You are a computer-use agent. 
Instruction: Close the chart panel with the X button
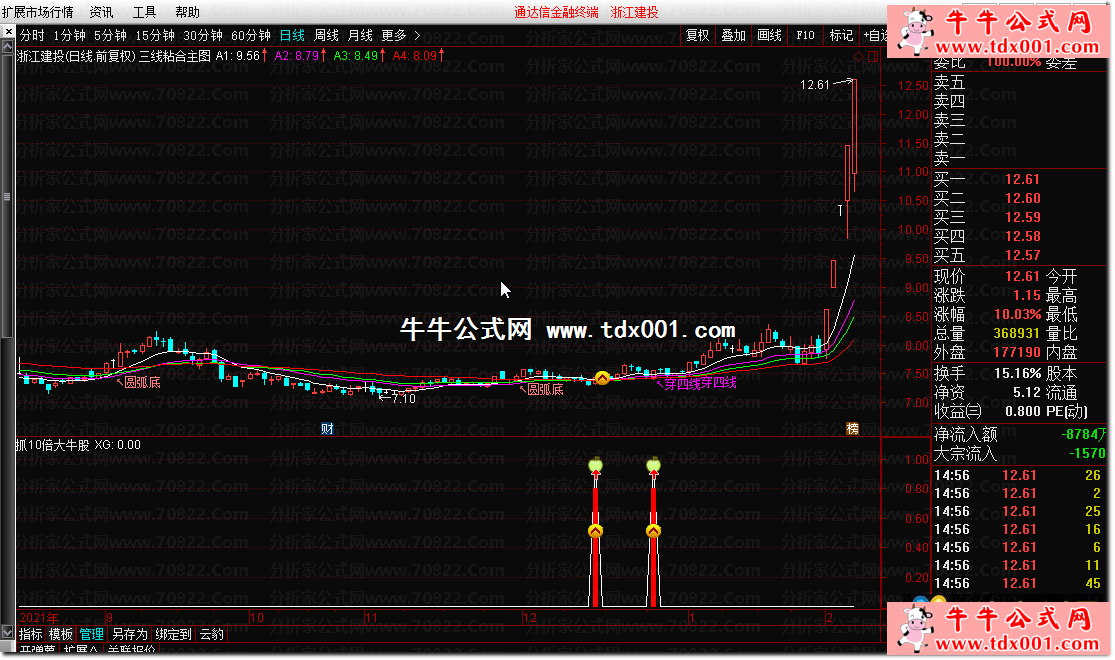[x=9, y=32]
